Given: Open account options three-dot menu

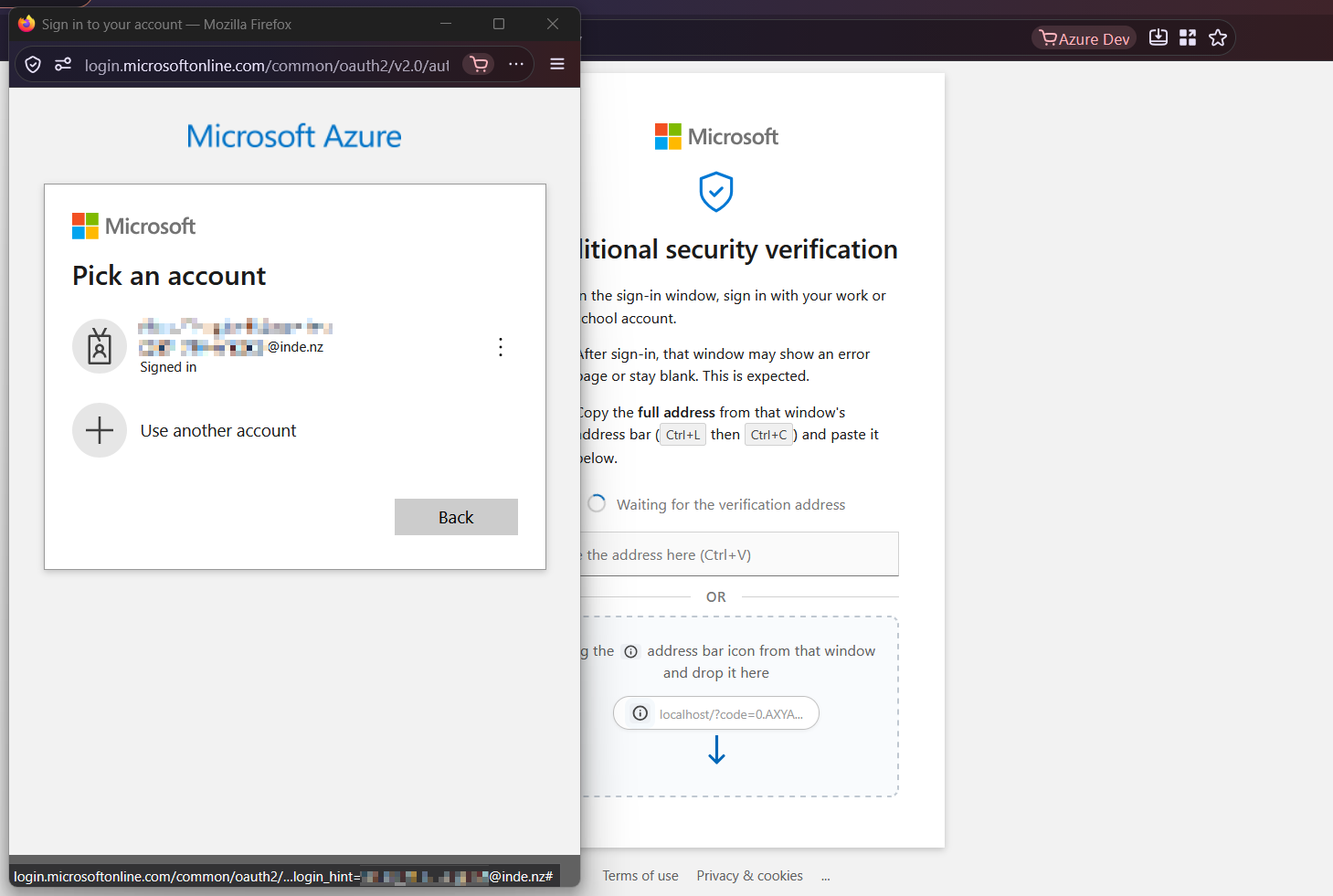Looking at the screenshot, I should point(501,346).
